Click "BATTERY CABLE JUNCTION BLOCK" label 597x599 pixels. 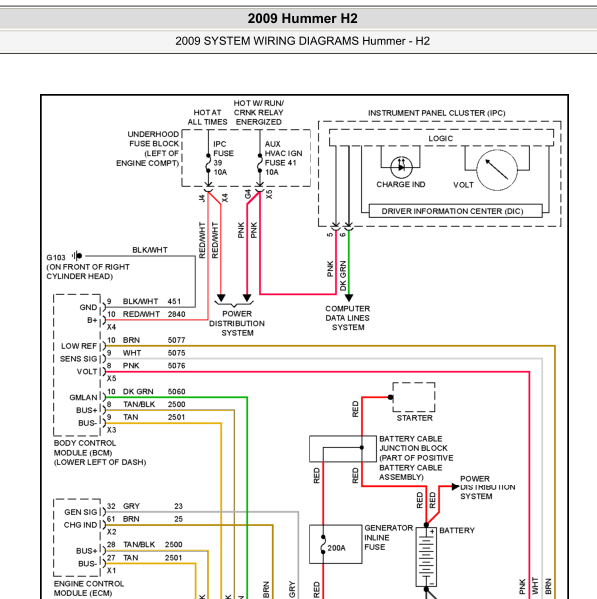[x=413, y=443]
